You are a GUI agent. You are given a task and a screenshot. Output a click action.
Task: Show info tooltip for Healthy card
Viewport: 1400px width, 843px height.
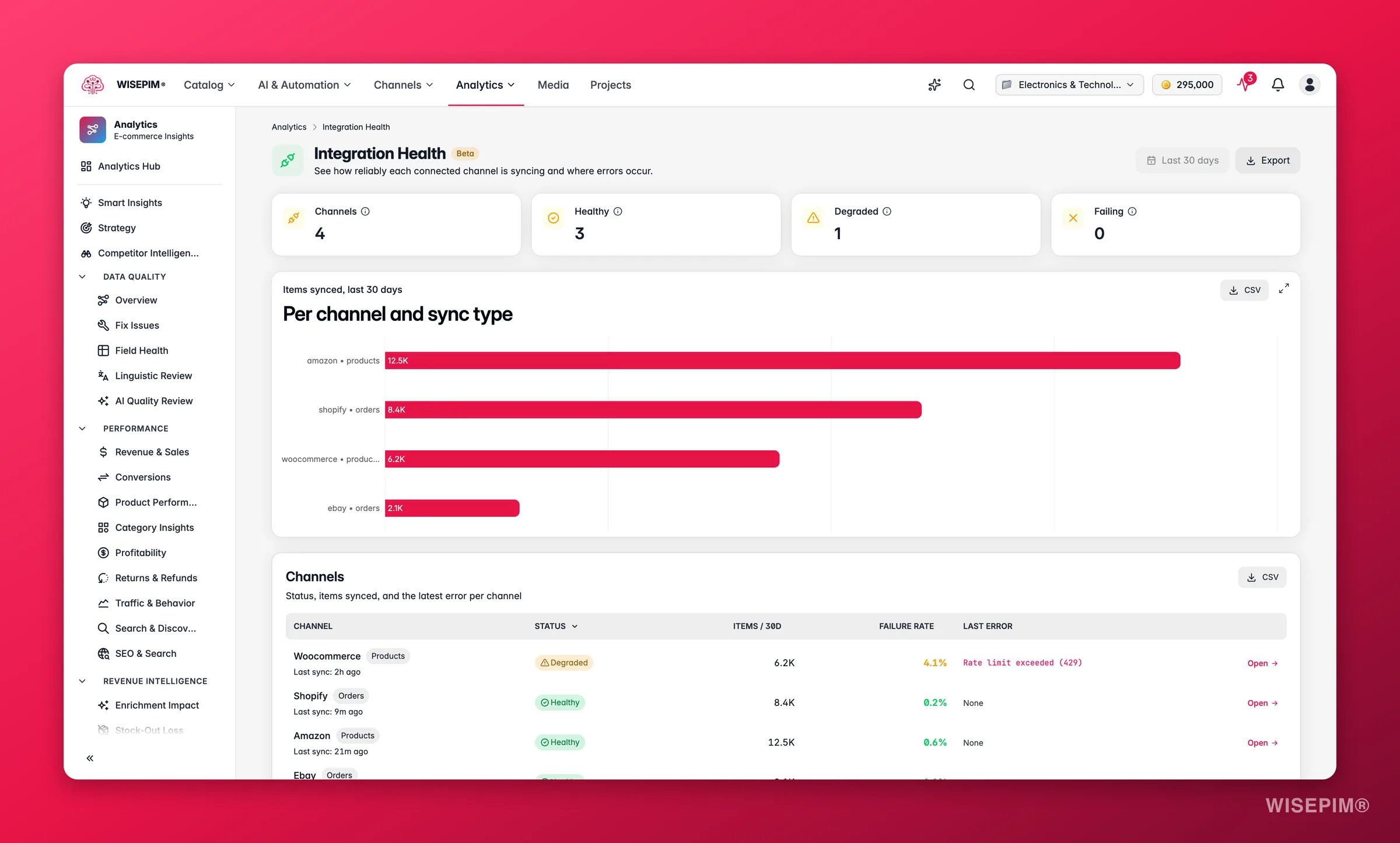click(618, 211)
